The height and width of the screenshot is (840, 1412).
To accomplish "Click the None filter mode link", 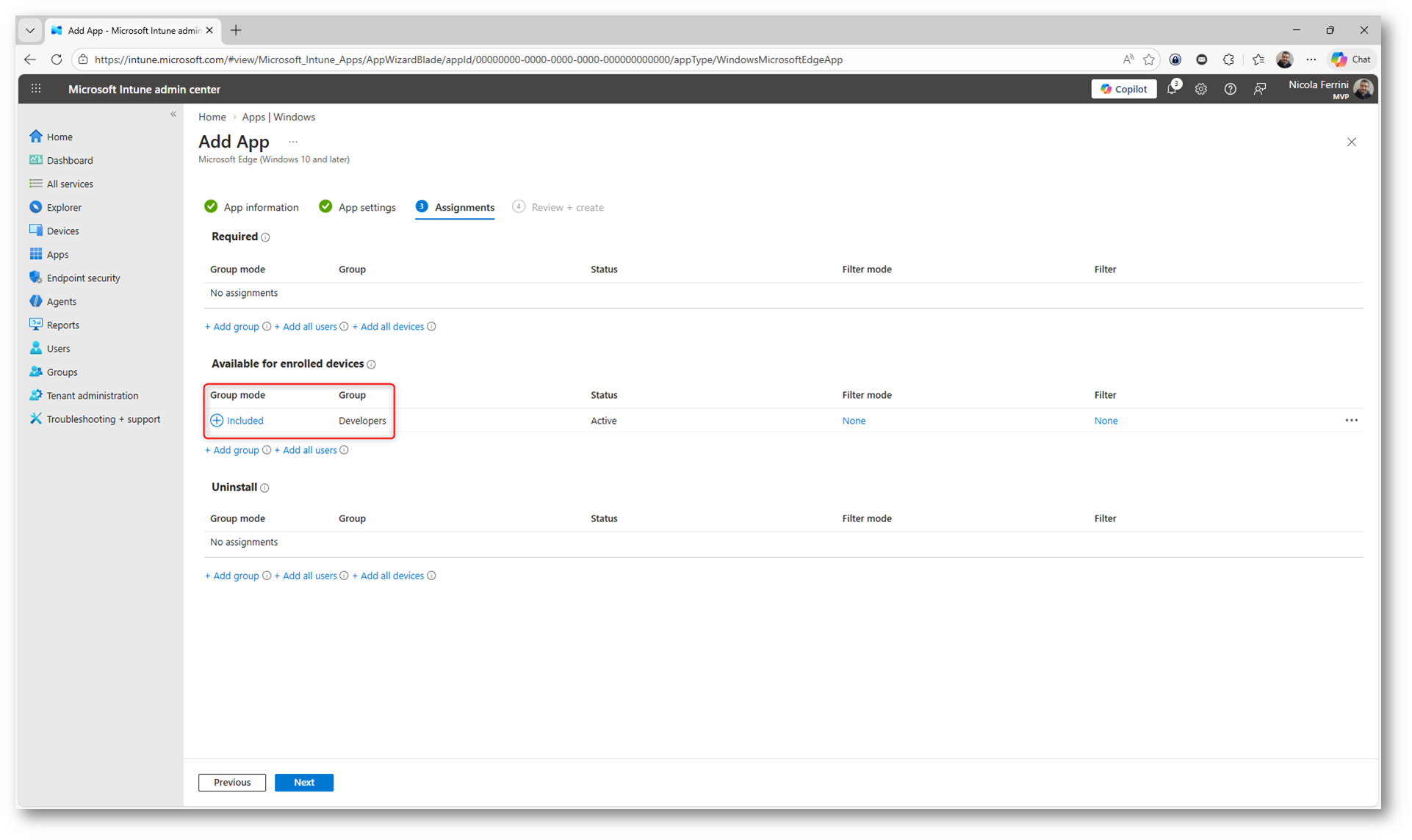I will [854, 421].
